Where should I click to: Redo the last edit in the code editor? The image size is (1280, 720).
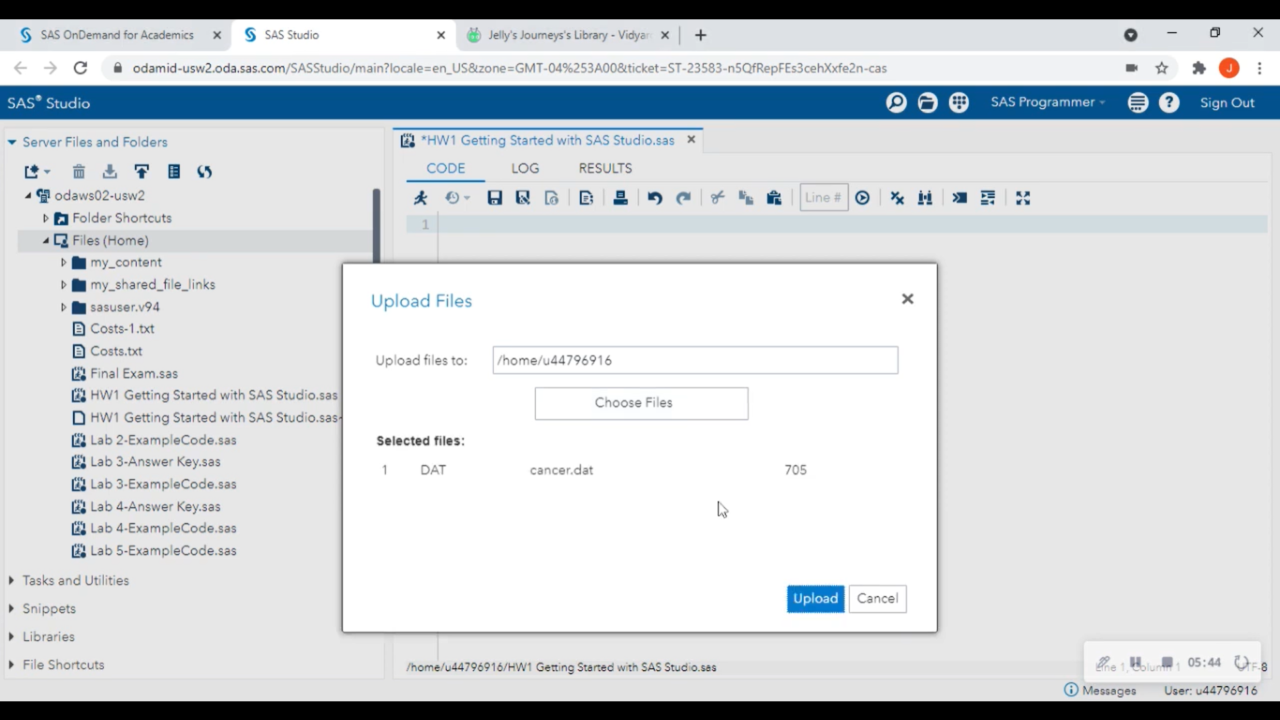pos(684,198)
